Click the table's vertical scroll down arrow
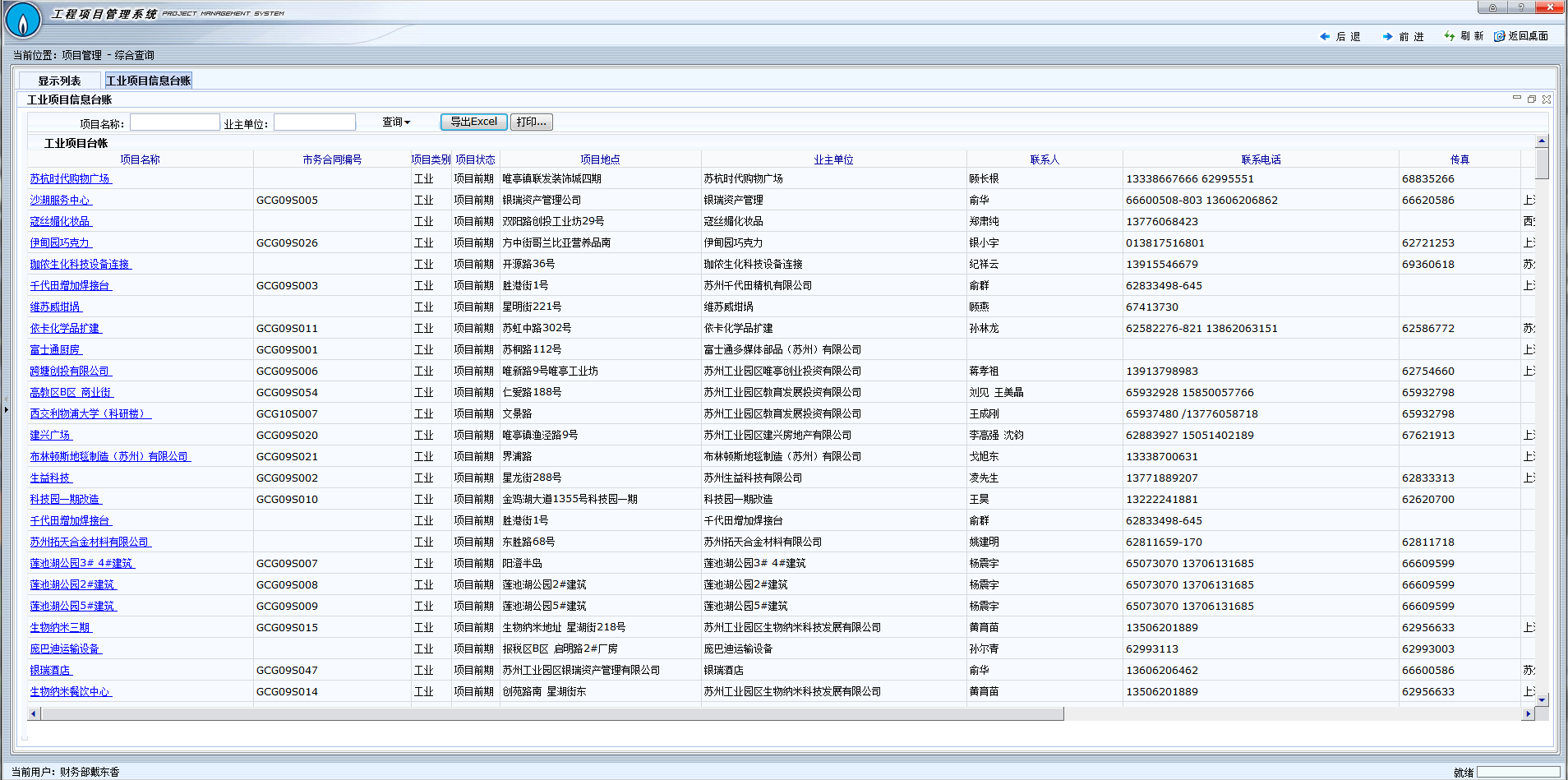The image size is (1568, 780). (1542, 700)
